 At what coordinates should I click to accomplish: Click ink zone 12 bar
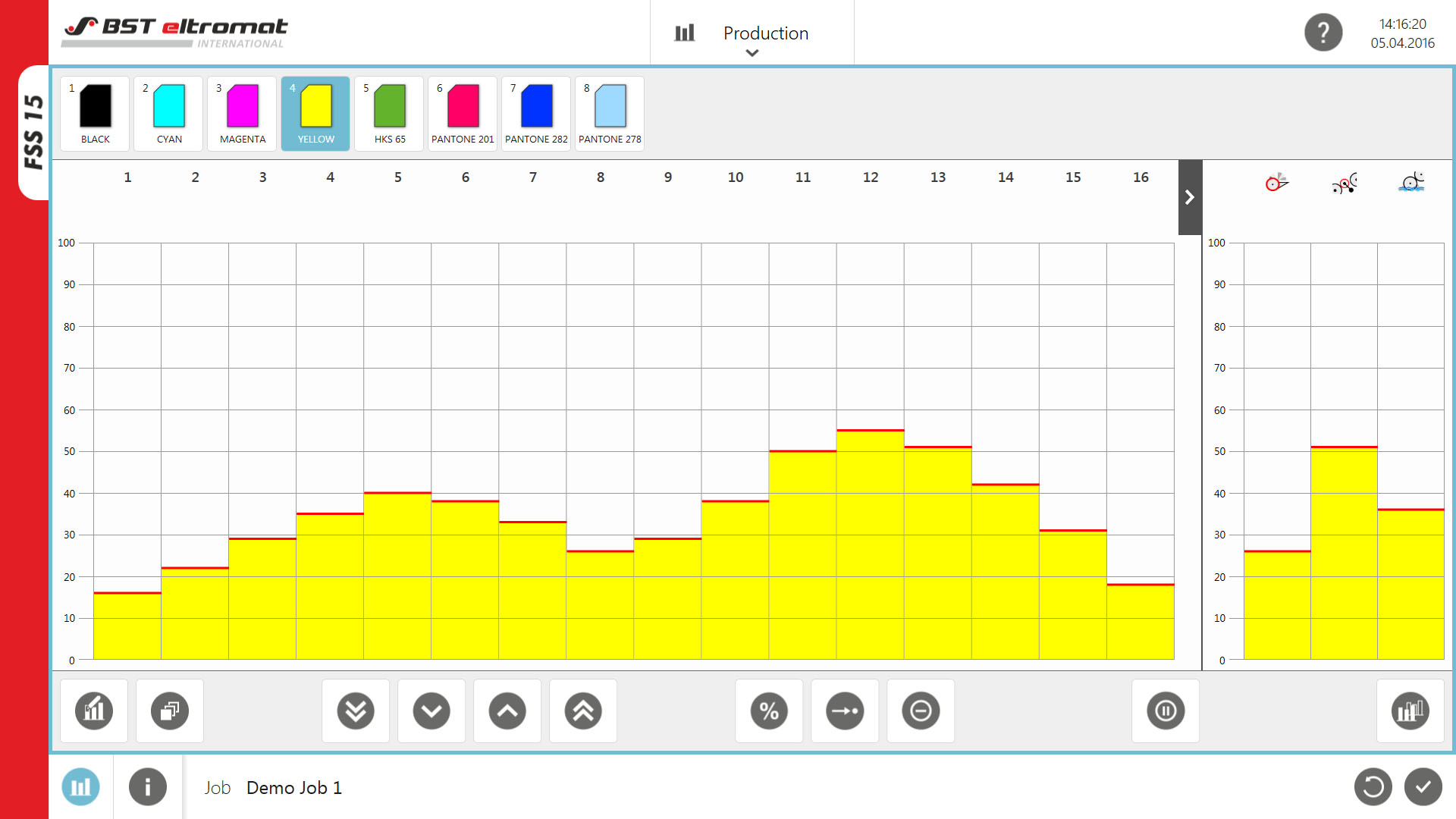pyautogui.click(x=871, y=544)
